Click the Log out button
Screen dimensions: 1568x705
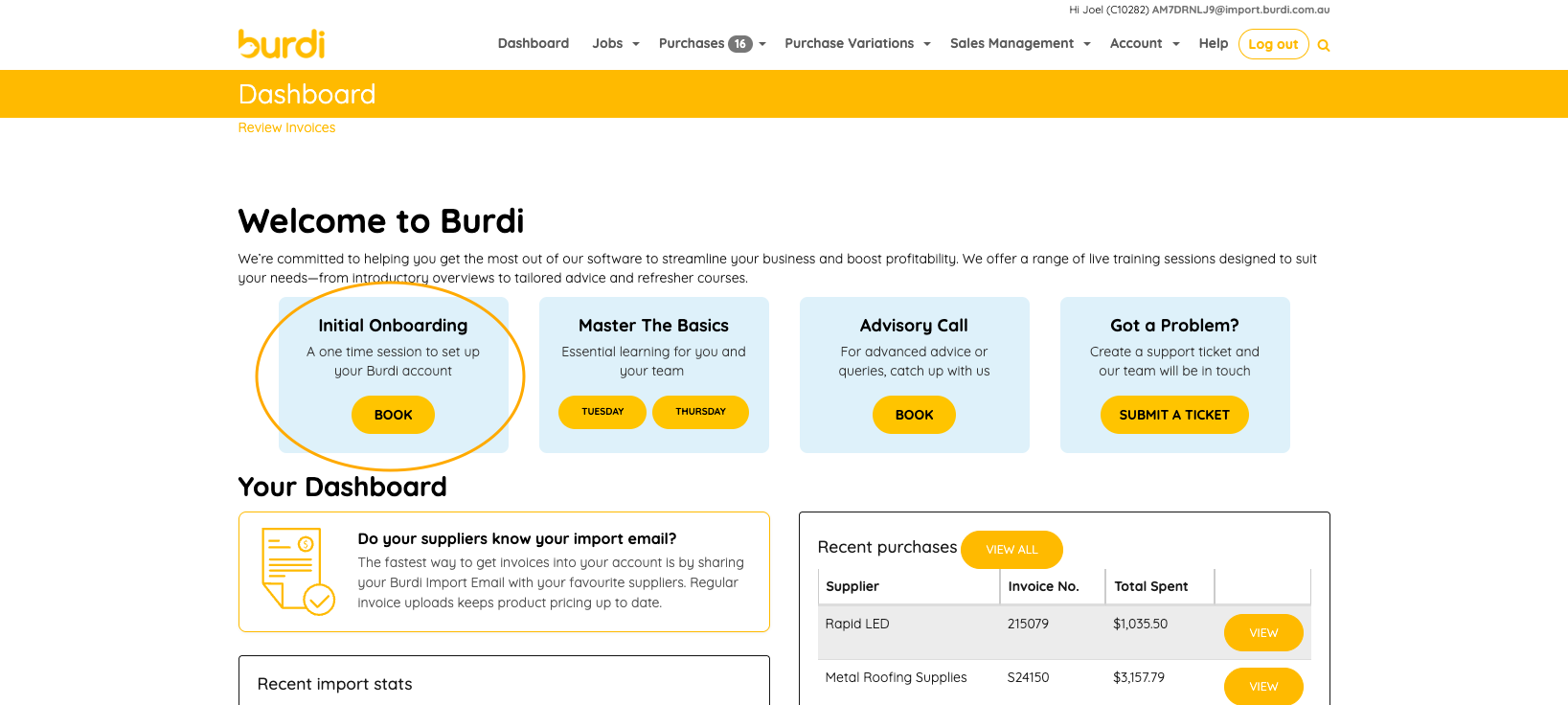tap(1273, 44)
